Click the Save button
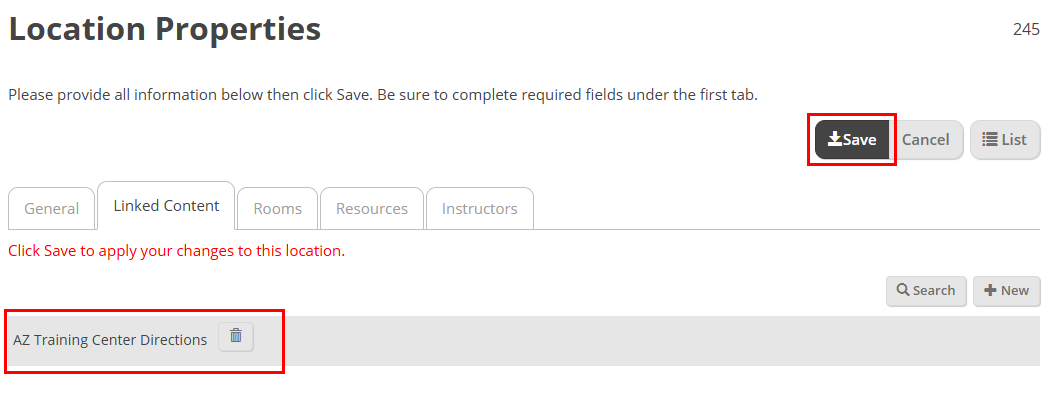Screen dimensions: 1047x397 [x=852, y=139]
